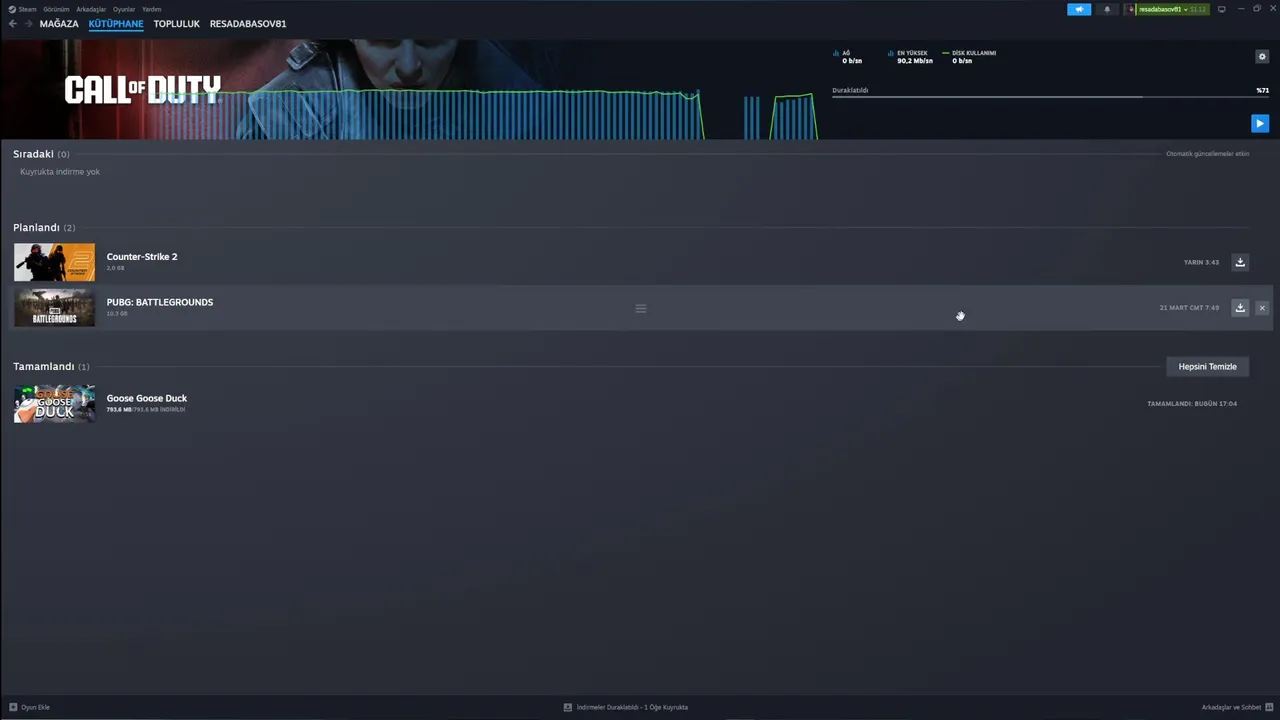Click the Otomatik güncellemeler etkin link
Screen dimensions: 1280x720
pyautogui.click(x=1207, y=154)
